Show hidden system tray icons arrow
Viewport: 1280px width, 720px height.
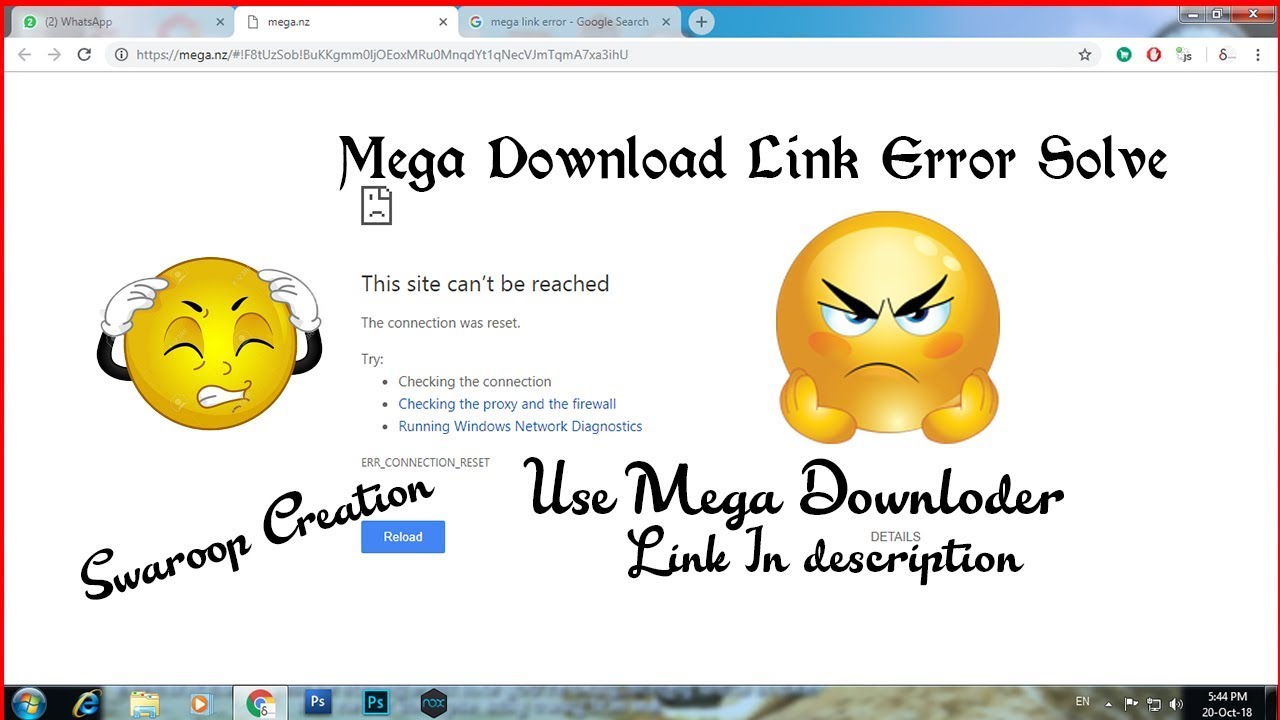click(1109, 704)
